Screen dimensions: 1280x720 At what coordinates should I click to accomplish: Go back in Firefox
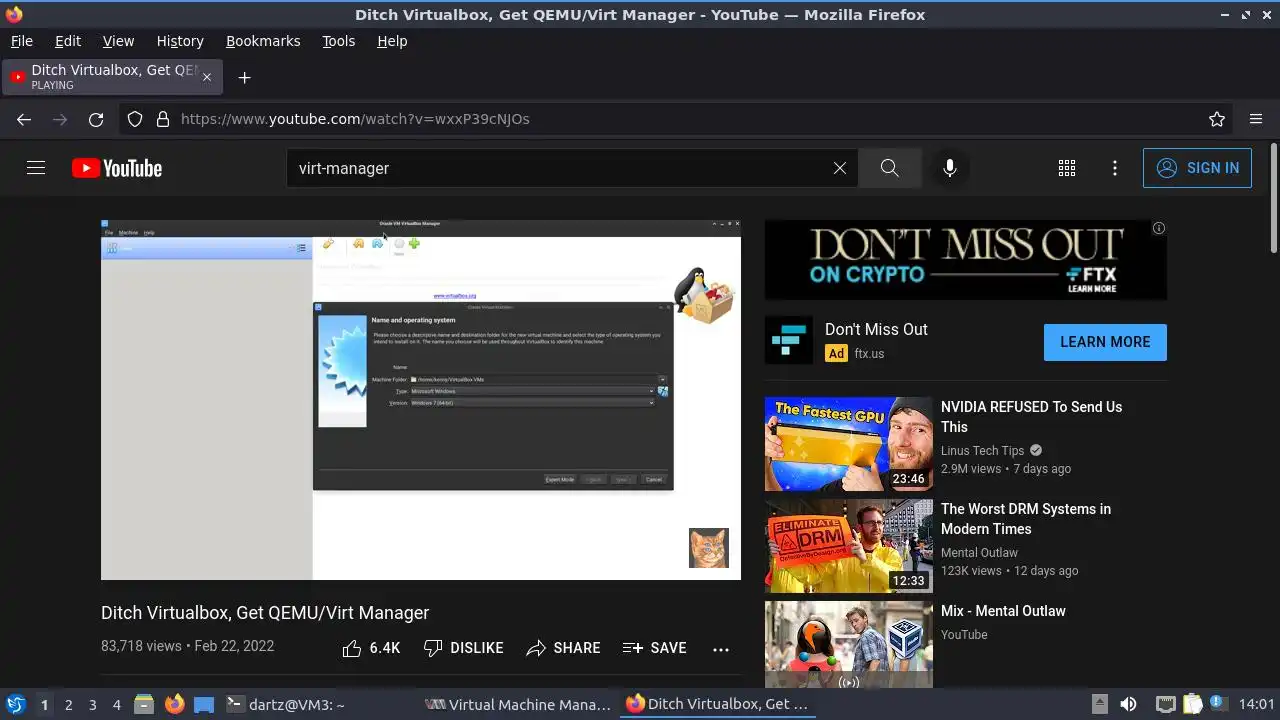point(24,119)
